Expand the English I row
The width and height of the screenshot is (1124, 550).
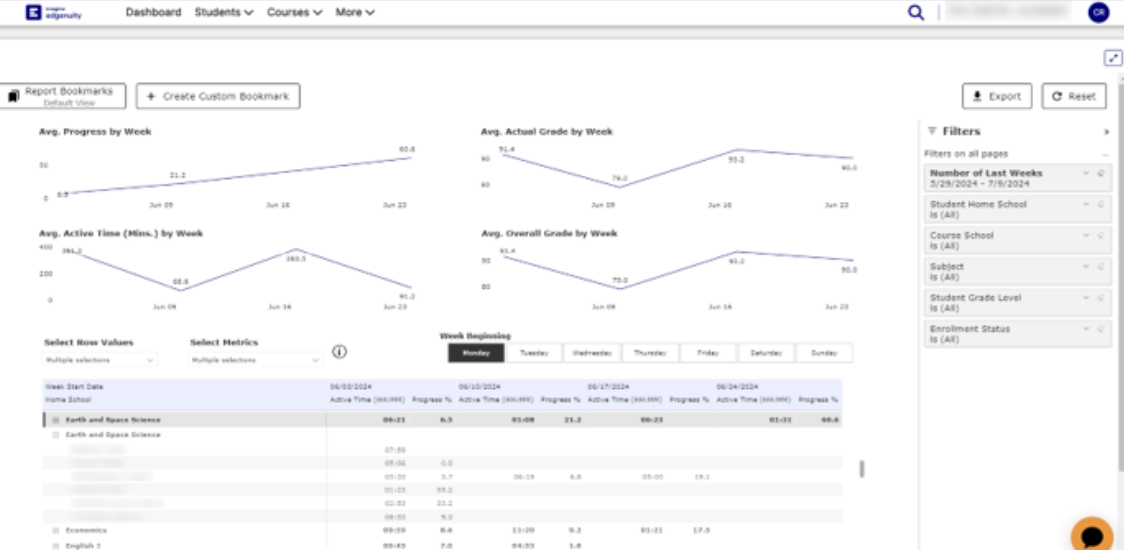click(x=56, y=546)
